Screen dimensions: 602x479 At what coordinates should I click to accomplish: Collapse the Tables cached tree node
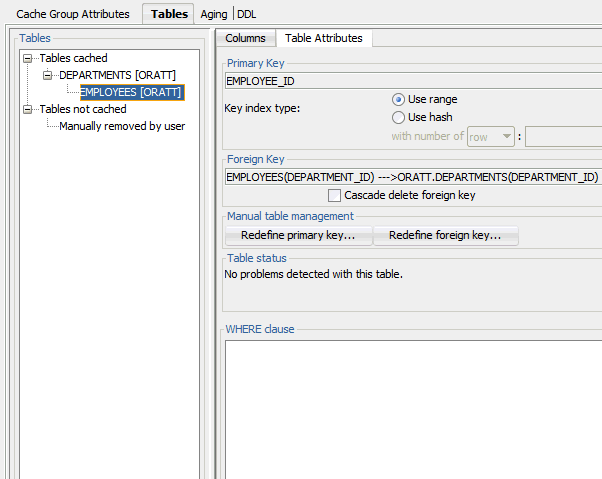coord(28,58)
